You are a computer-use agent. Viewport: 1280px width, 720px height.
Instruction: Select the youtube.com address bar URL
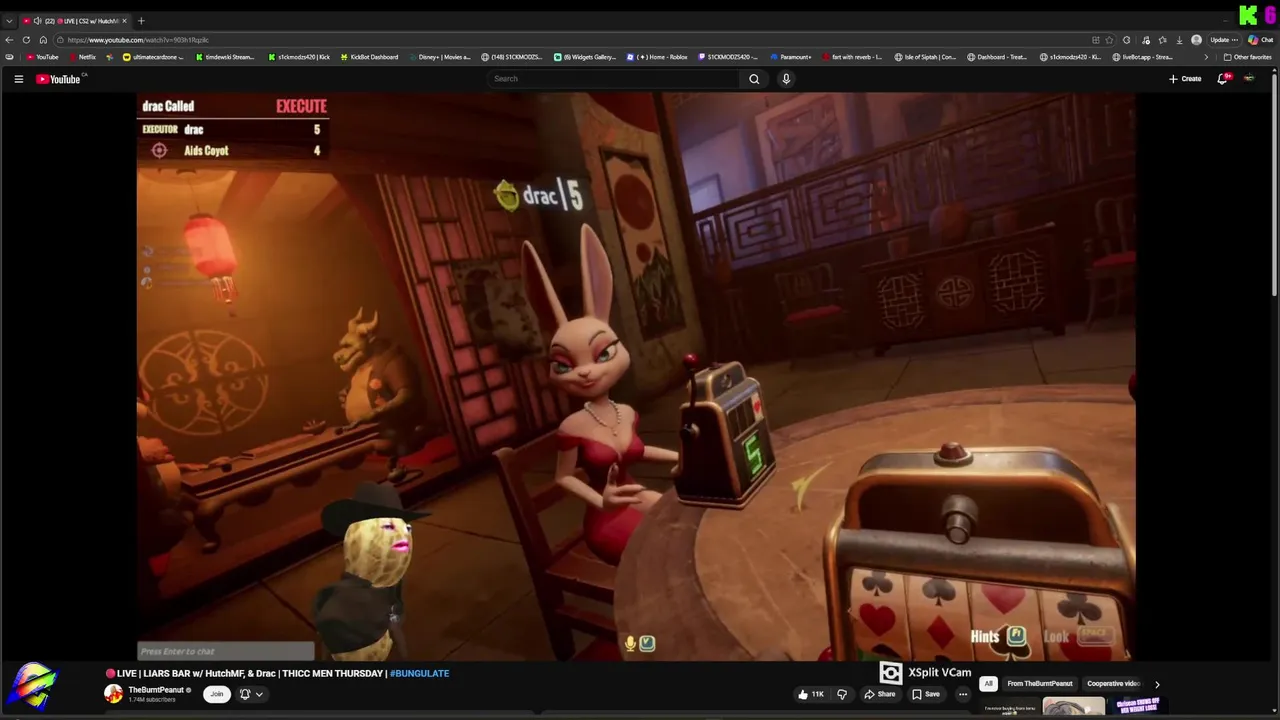tap(138, 40)
